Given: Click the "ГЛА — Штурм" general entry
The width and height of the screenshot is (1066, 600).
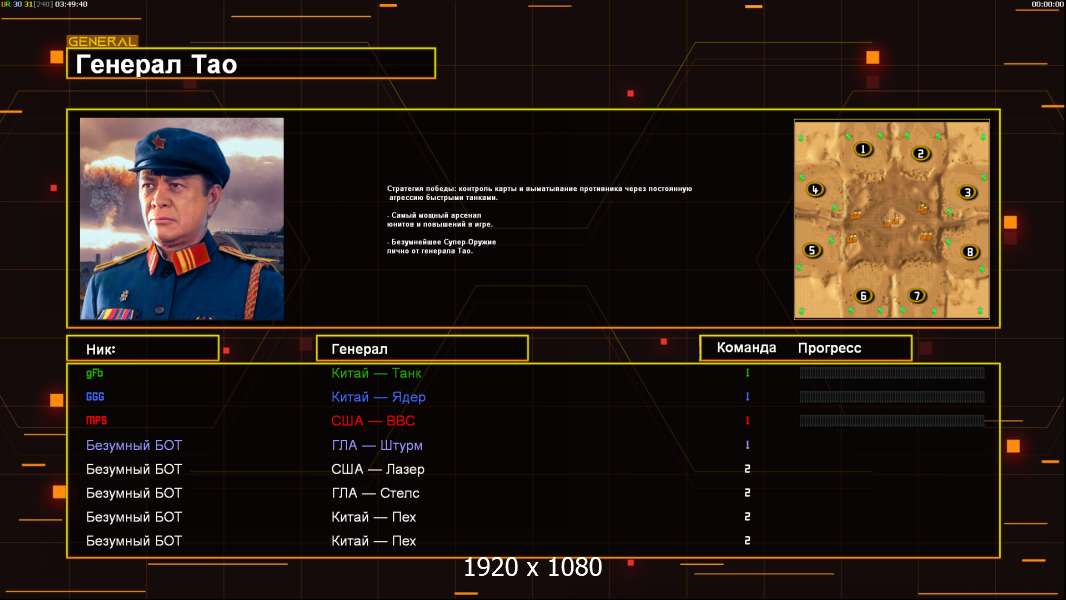Looking at the screenshot, I should pos(377,446).
